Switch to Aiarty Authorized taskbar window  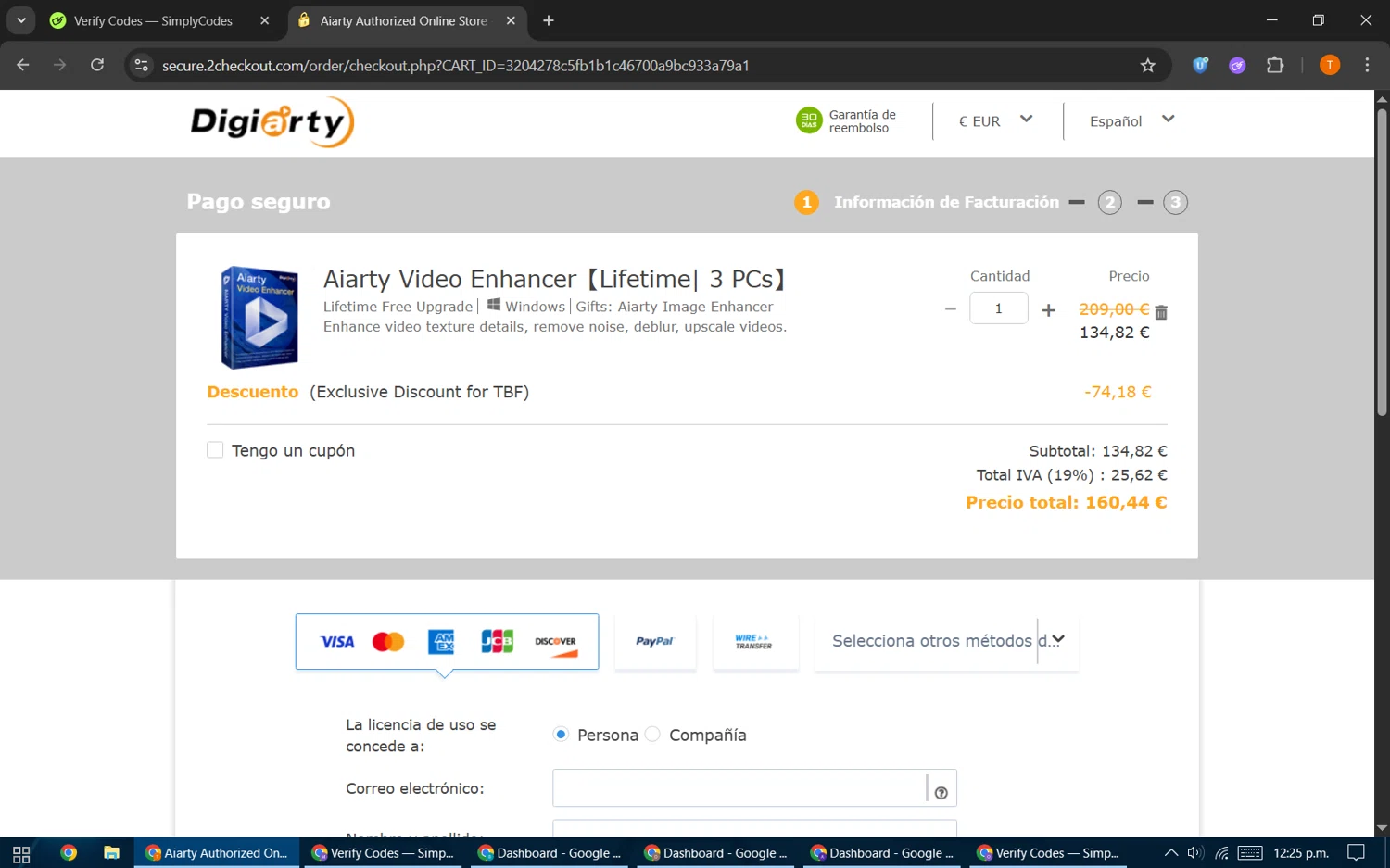coord(218,853)
